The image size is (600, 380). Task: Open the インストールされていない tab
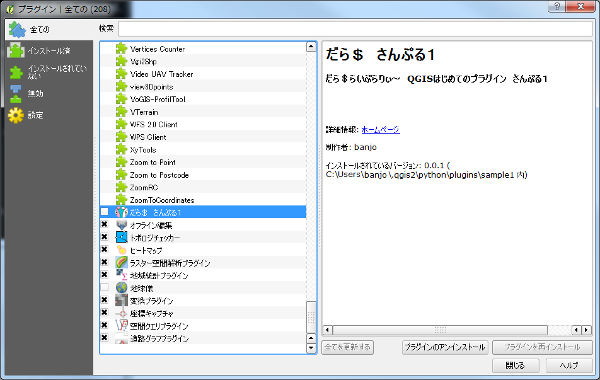[x=49, y=72]
